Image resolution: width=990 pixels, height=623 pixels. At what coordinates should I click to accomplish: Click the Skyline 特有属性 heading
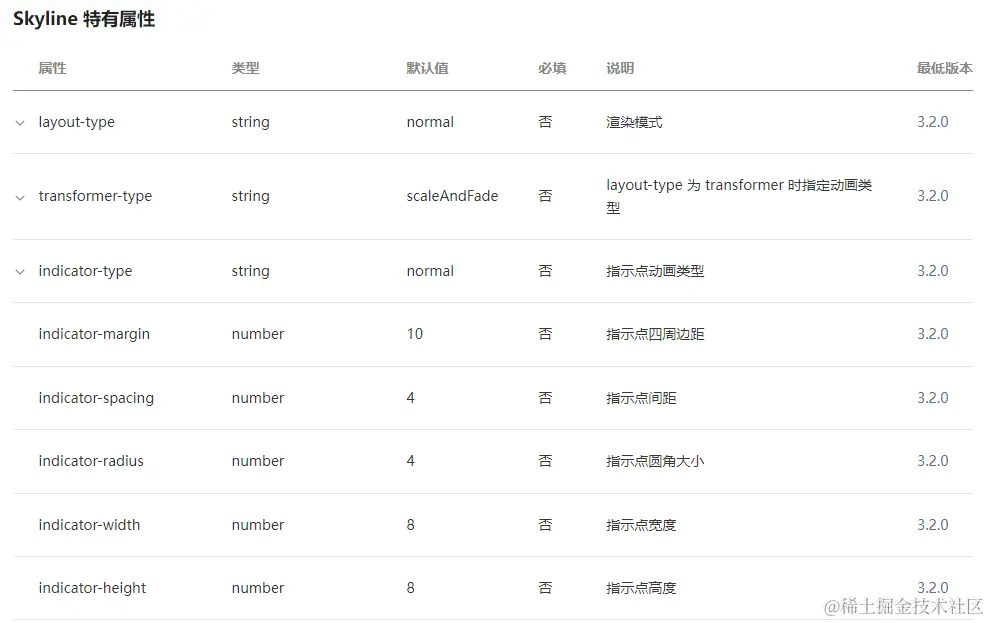tap(84, 19)
